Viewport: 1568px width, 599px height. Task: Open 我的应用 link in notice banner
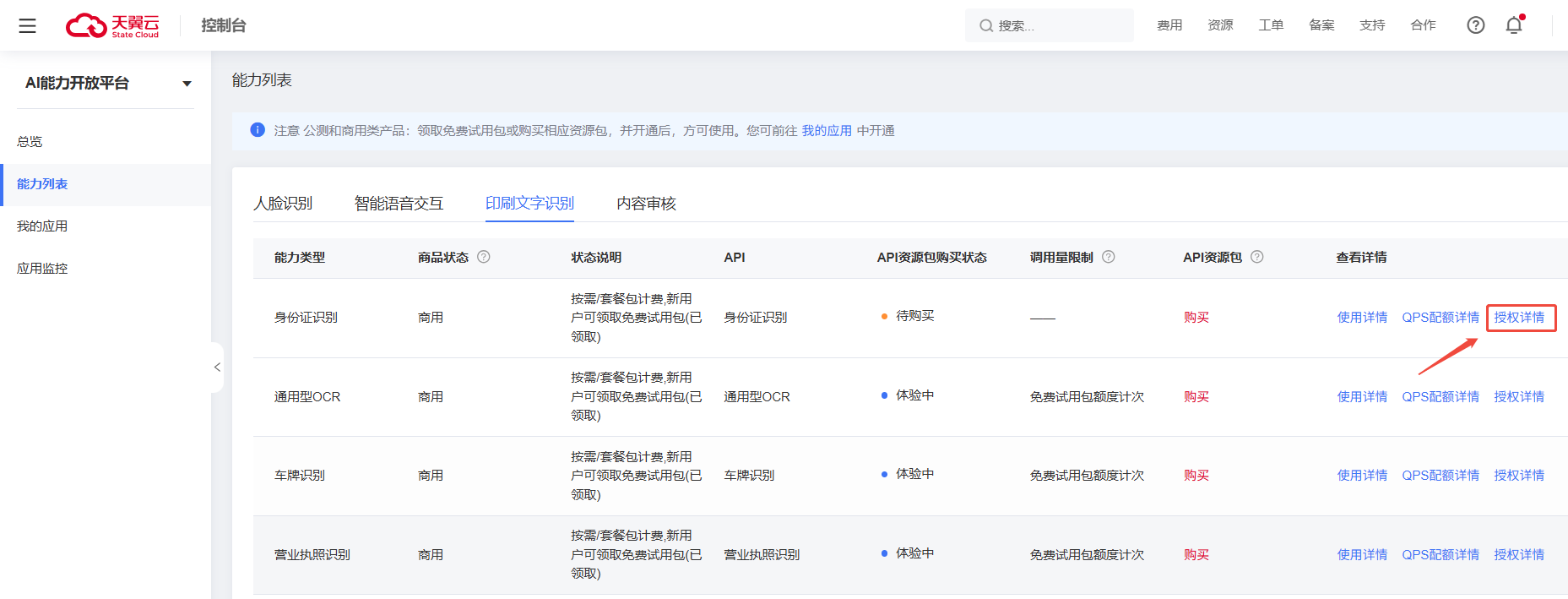[x=827, y=131]
